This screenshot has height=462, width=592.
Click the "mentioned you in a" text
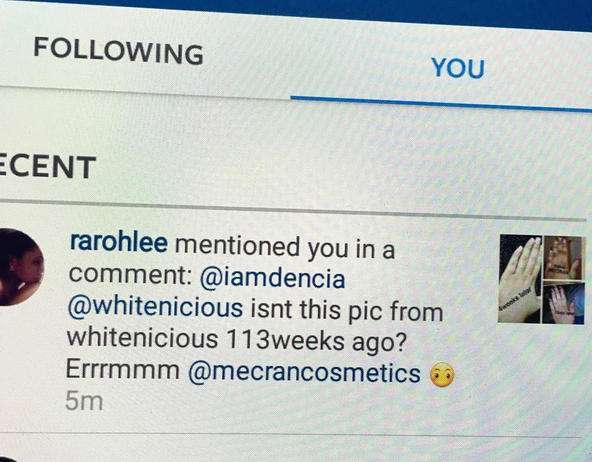pos(285,248)
